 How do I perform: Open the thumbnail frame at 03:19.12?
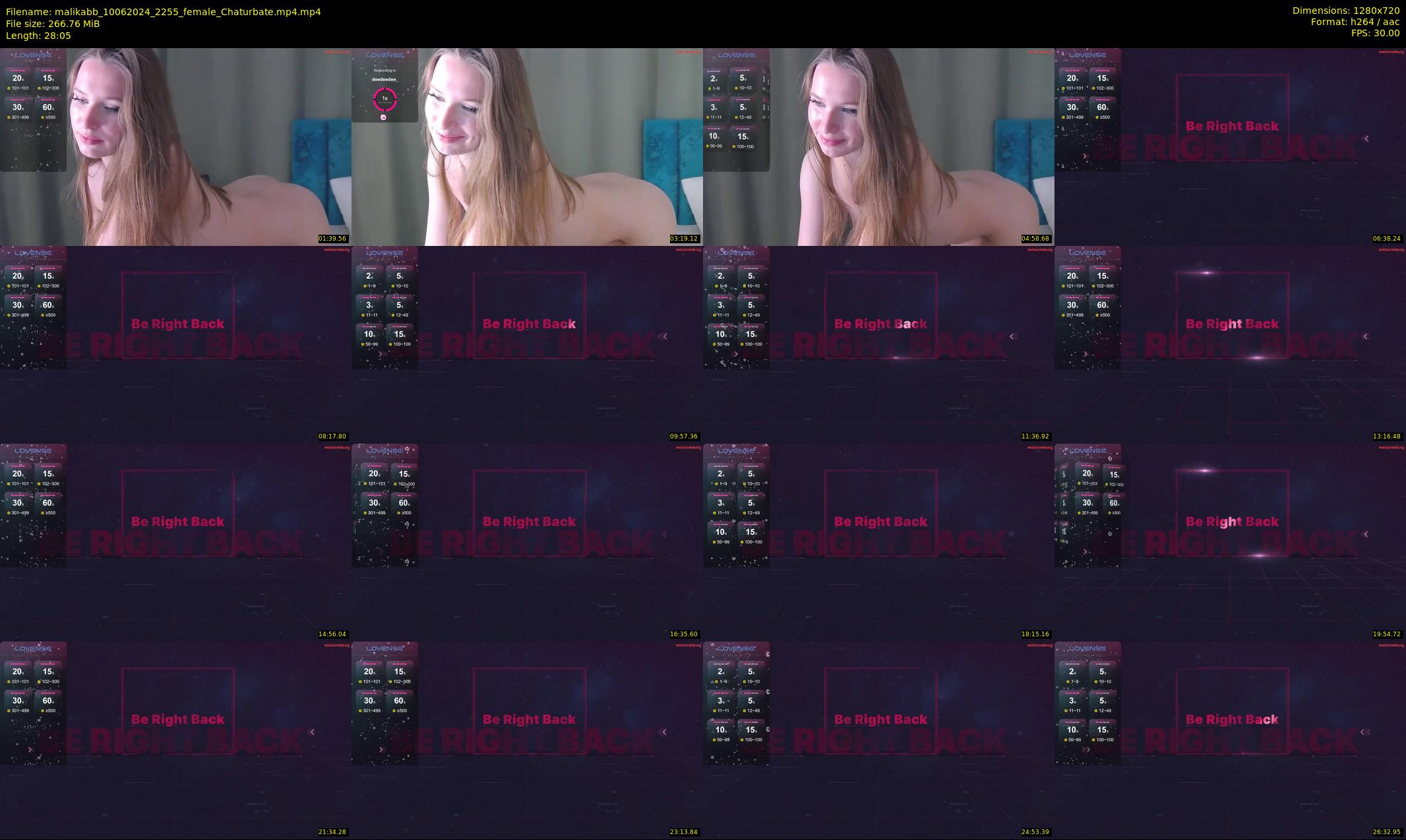(527, 146)
